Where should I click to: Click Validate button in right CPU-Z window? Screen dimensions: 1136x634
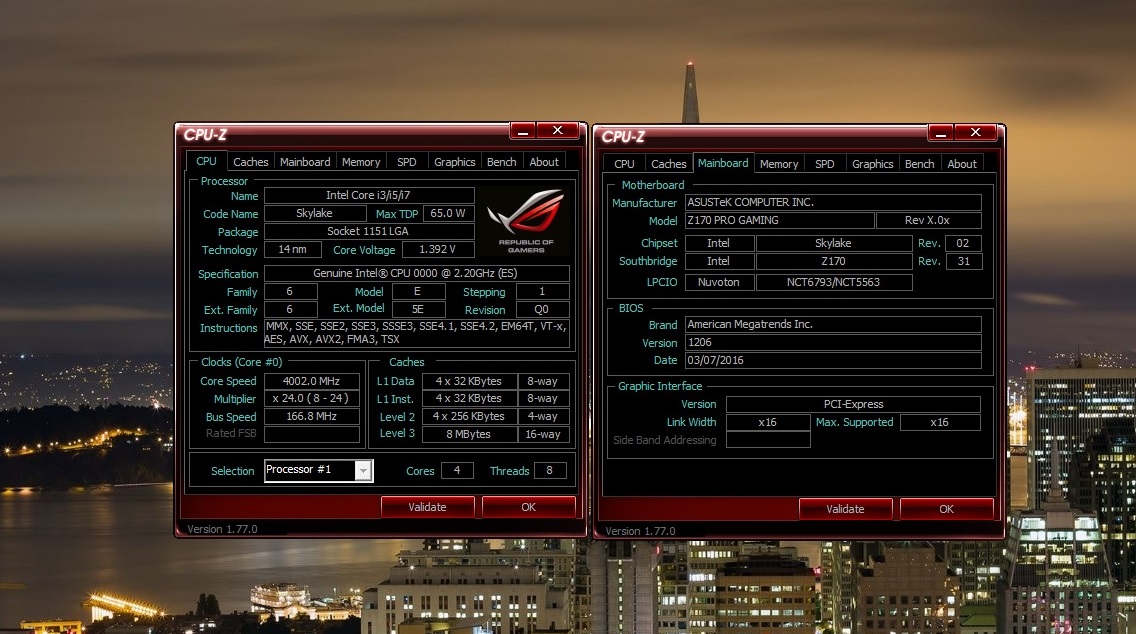coord(845,509)
